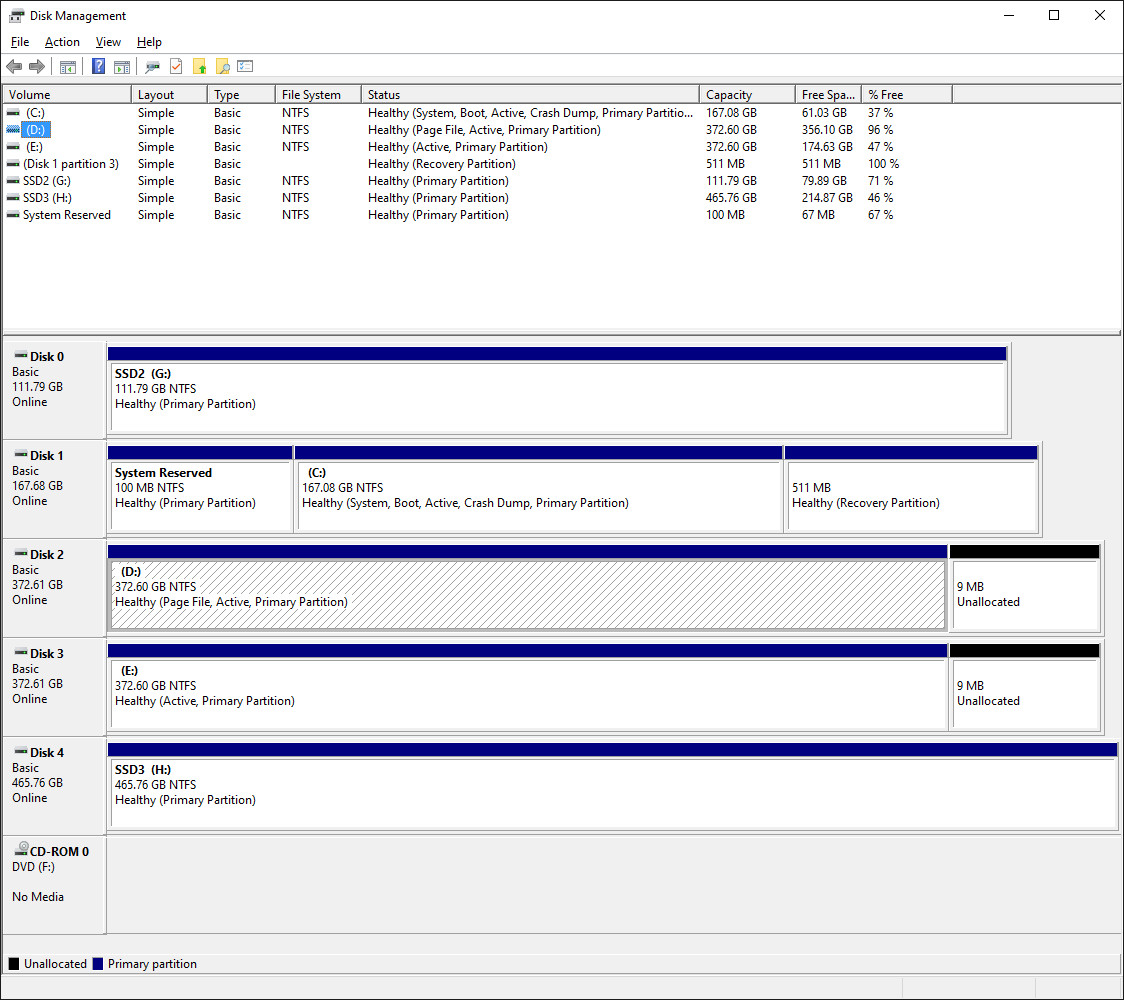Image resolution: width=1124 pixels, height=1000 pixels.
Task: Select the (E:) 372.60 GB partition block
Action: click(528, 687)
